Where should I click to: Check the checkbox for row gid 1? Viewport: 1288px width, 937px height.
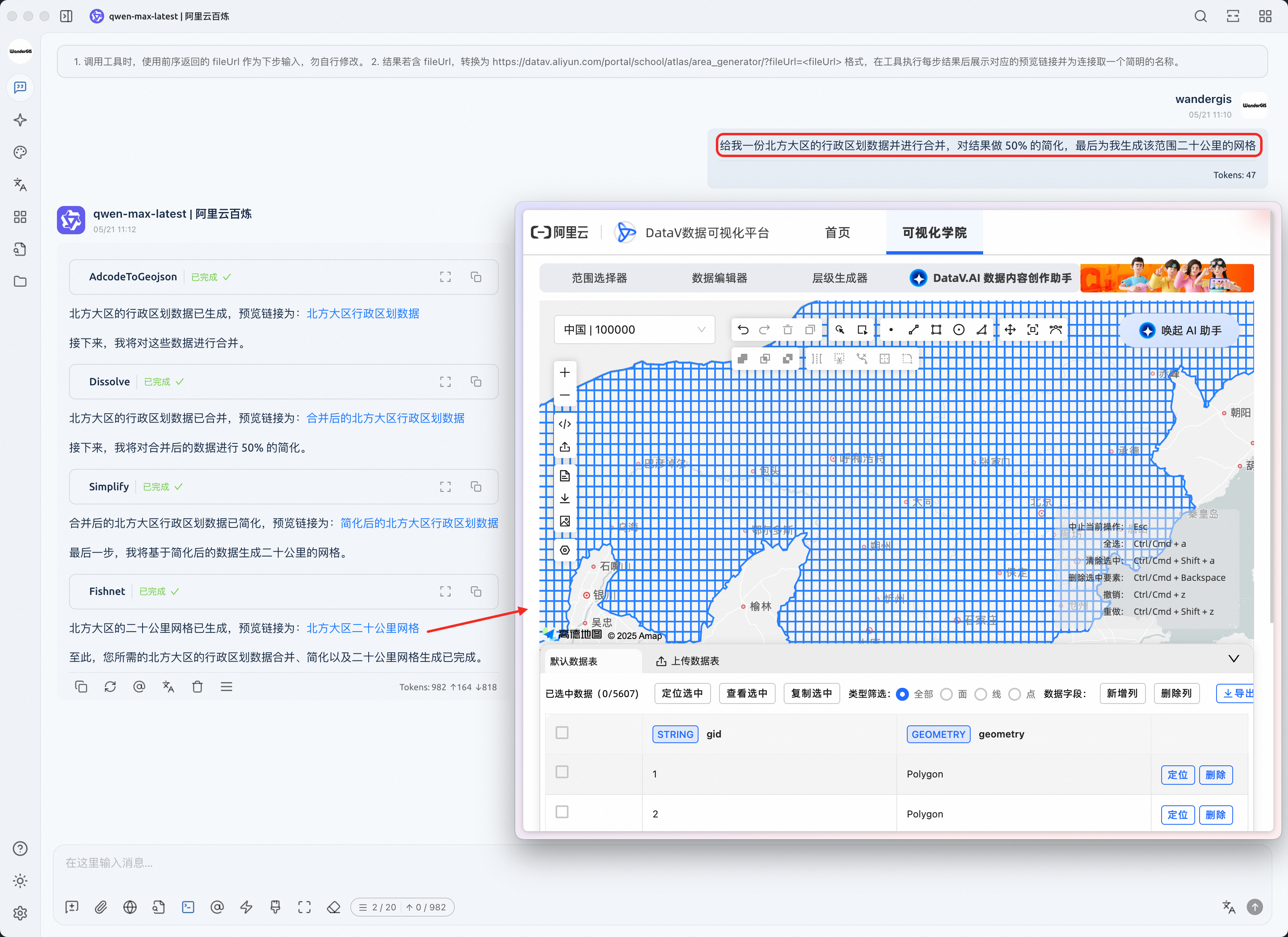562,772
